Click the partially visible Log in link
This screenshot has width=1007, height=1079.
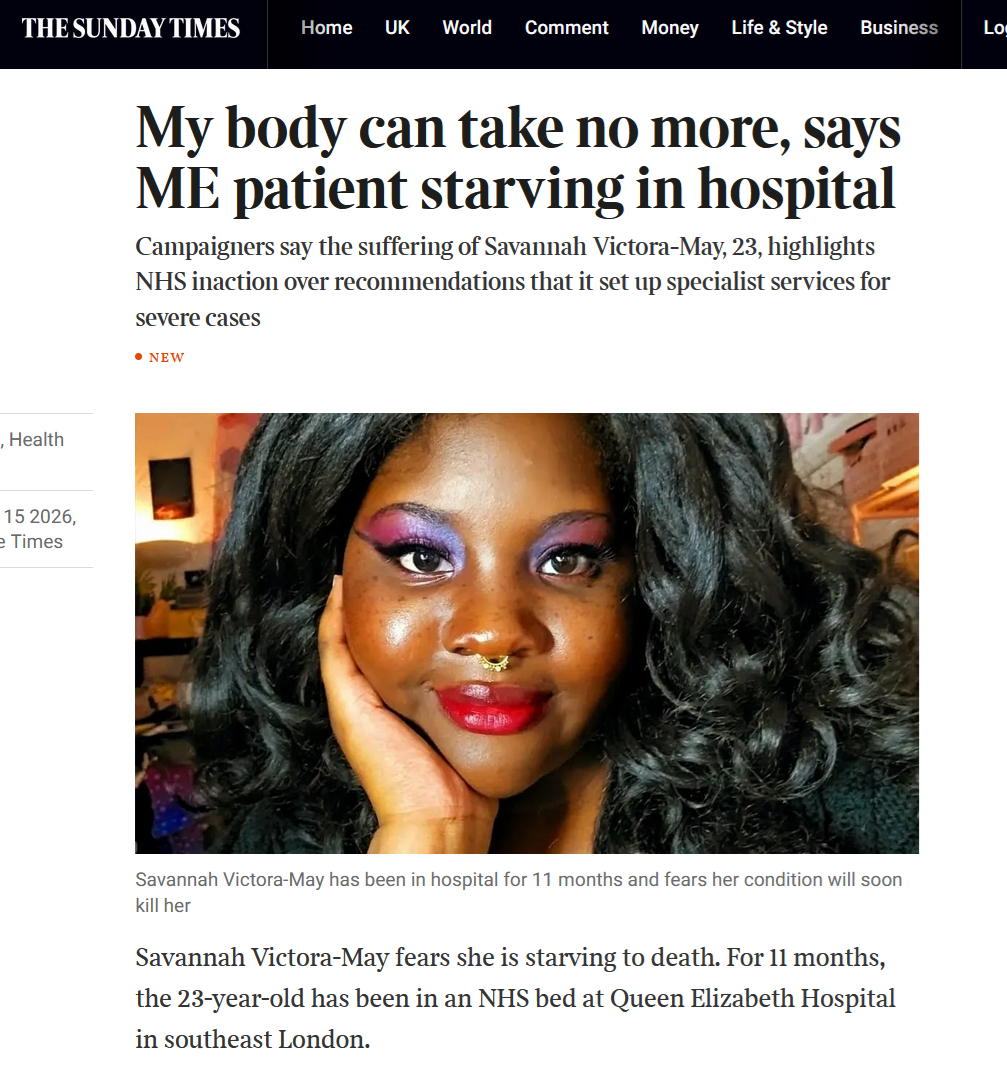coord(995,28)
